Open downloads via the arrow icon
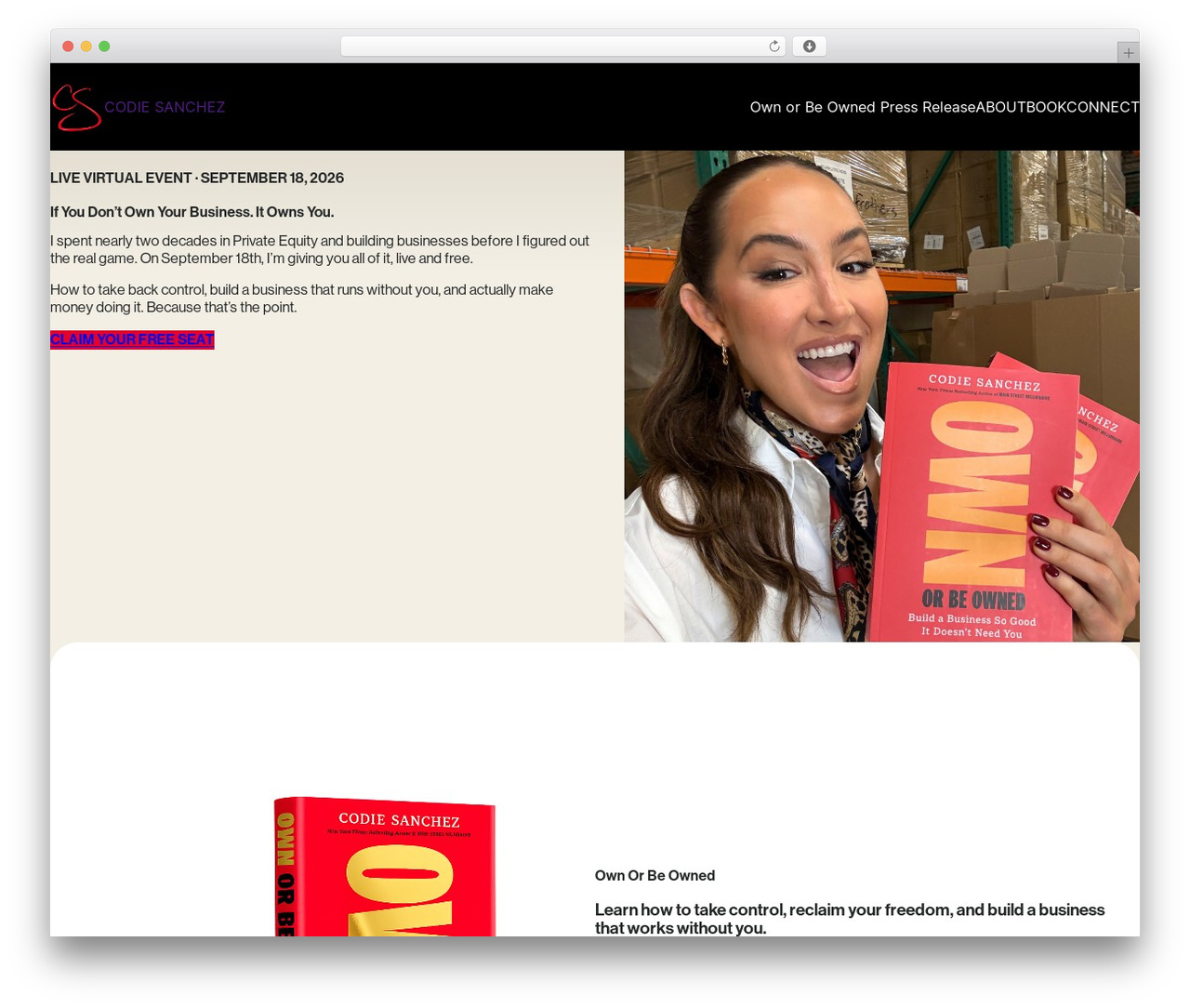 (810, 46)
